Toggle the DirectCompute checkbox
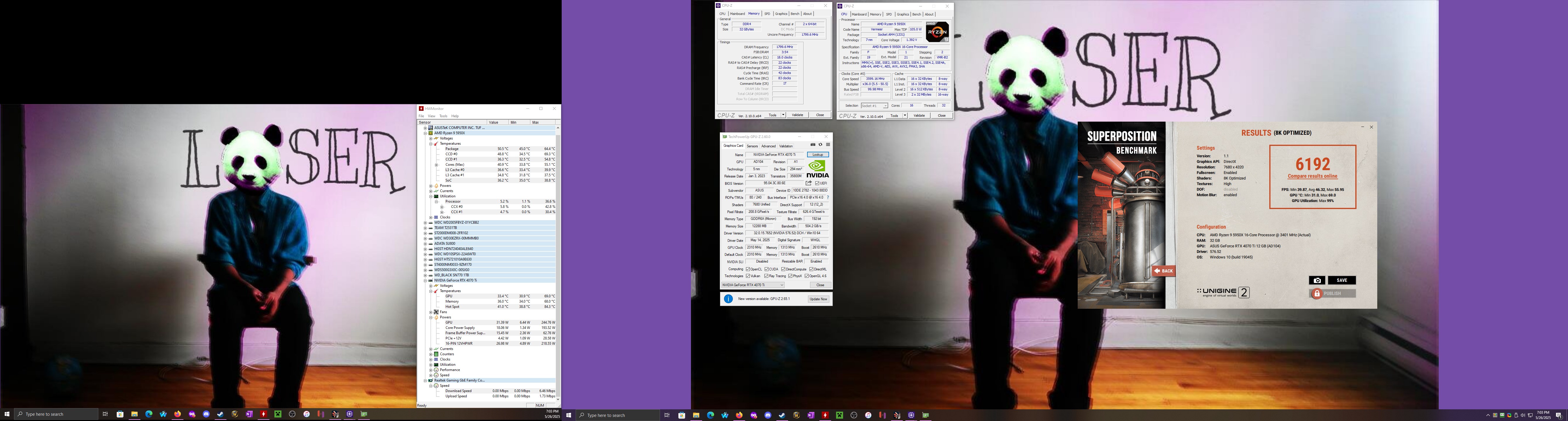Image resolution: width=1568 pixels, height=421 pixels. 783,269
